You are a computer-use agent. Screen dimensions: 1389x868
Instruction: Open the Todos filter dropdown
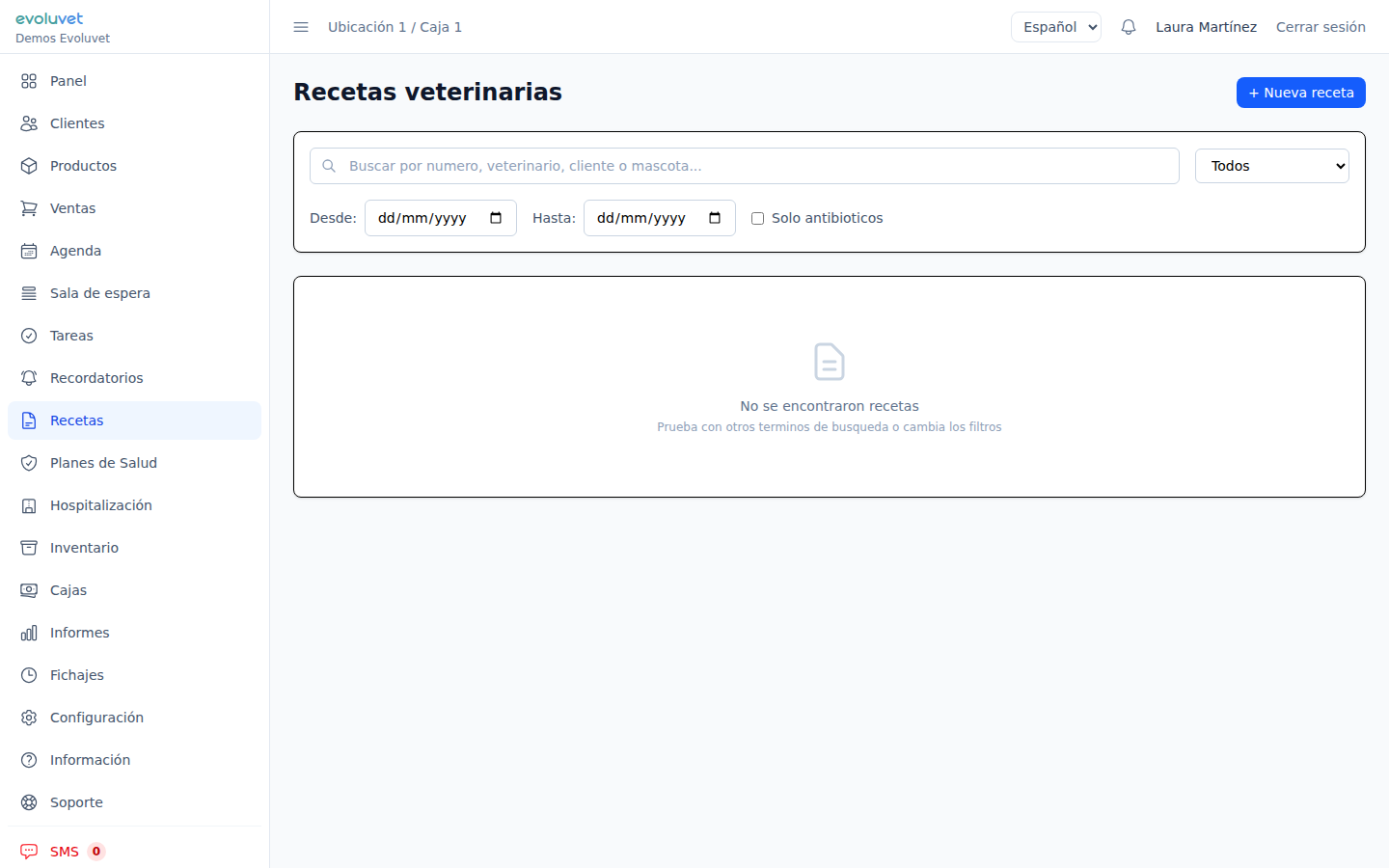(x=1271, y=165)
